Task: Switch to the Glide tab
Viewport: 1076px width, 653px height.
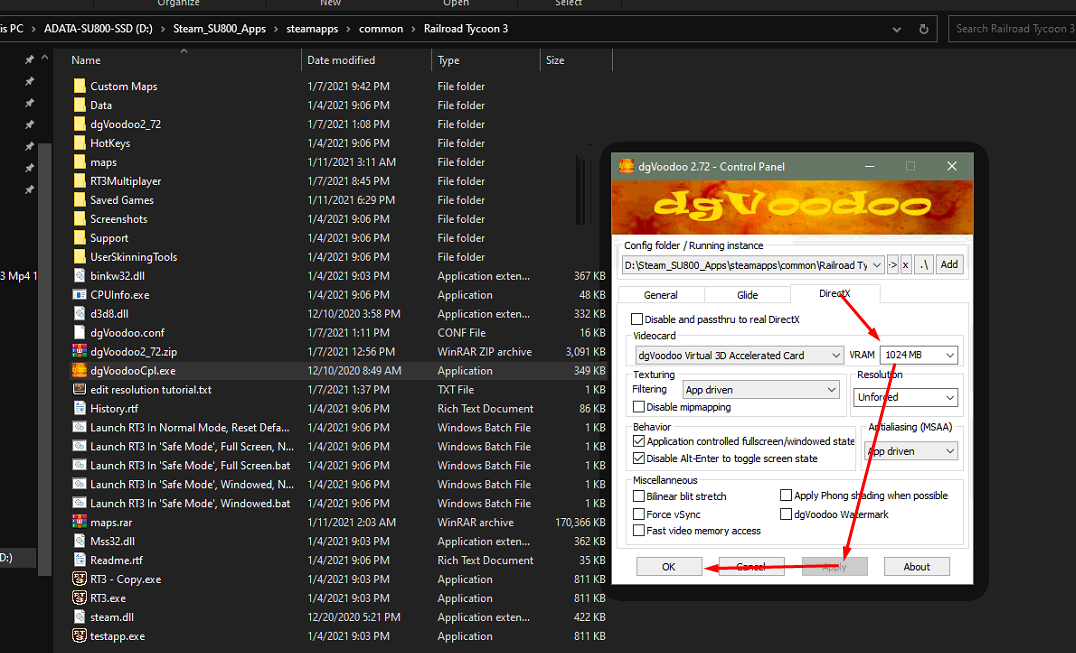Action: (747, 295)
